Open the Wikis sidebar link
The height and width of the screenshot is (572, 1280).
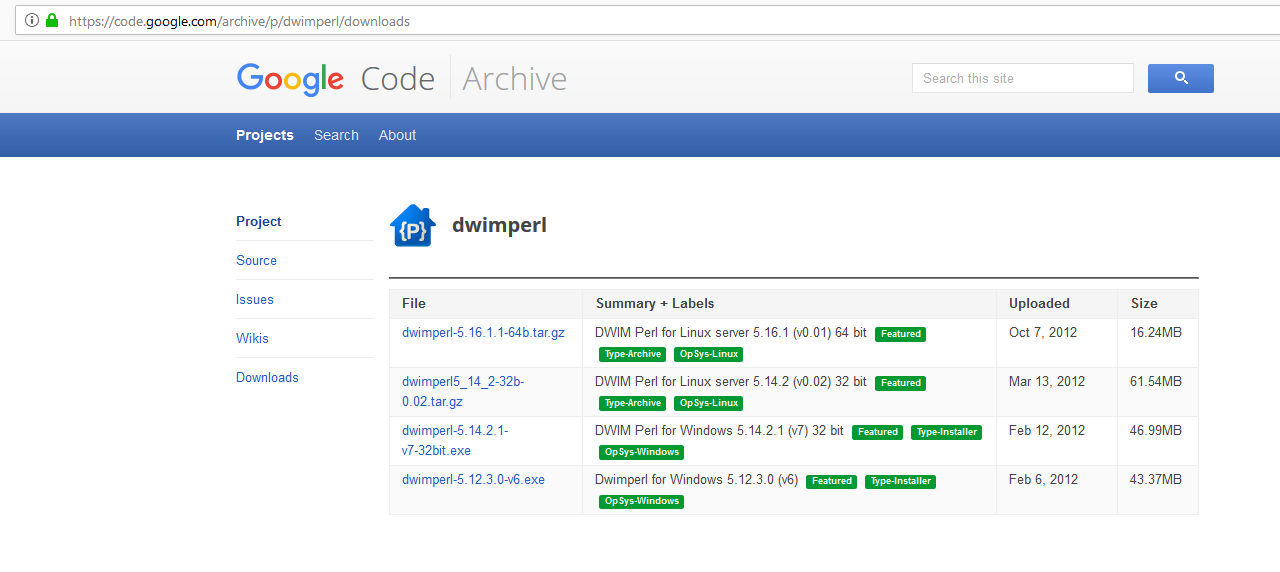pos(252,338)
